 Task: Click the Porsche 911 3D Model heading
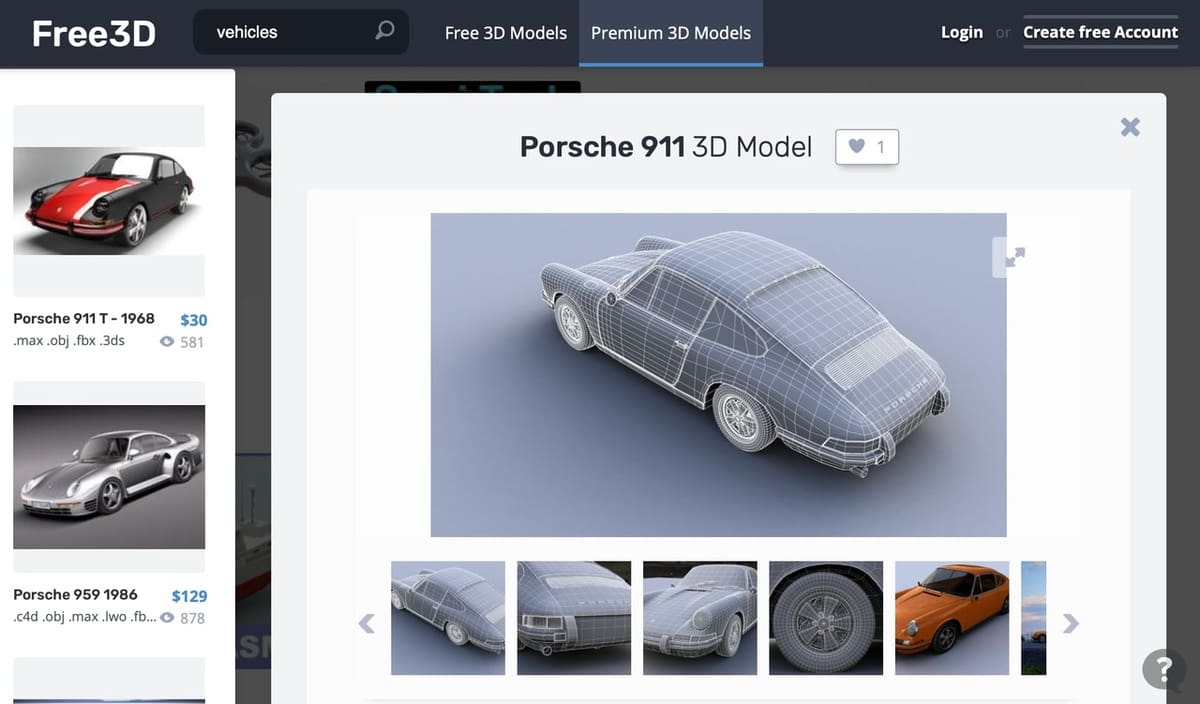[666, 146]
